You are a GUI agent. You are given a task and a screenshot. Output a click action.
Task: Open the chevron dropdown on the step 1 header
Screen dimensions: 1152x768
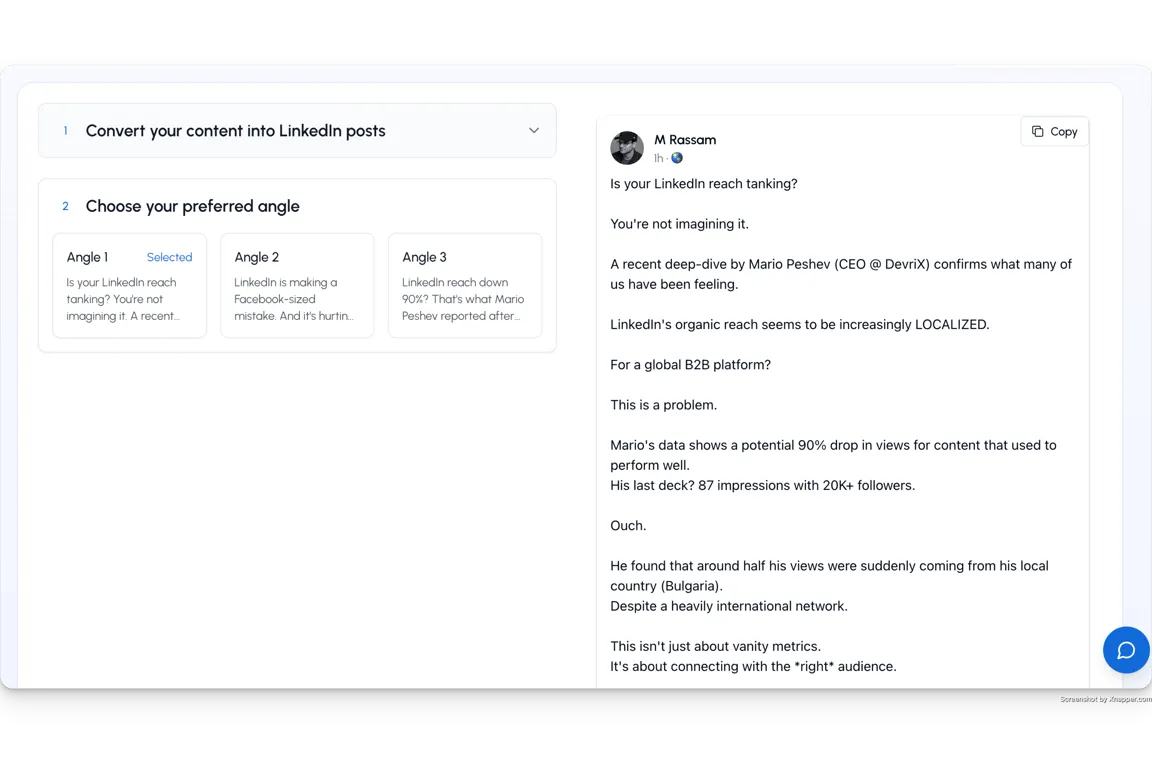pyautogui.click(x=536, y=130)
